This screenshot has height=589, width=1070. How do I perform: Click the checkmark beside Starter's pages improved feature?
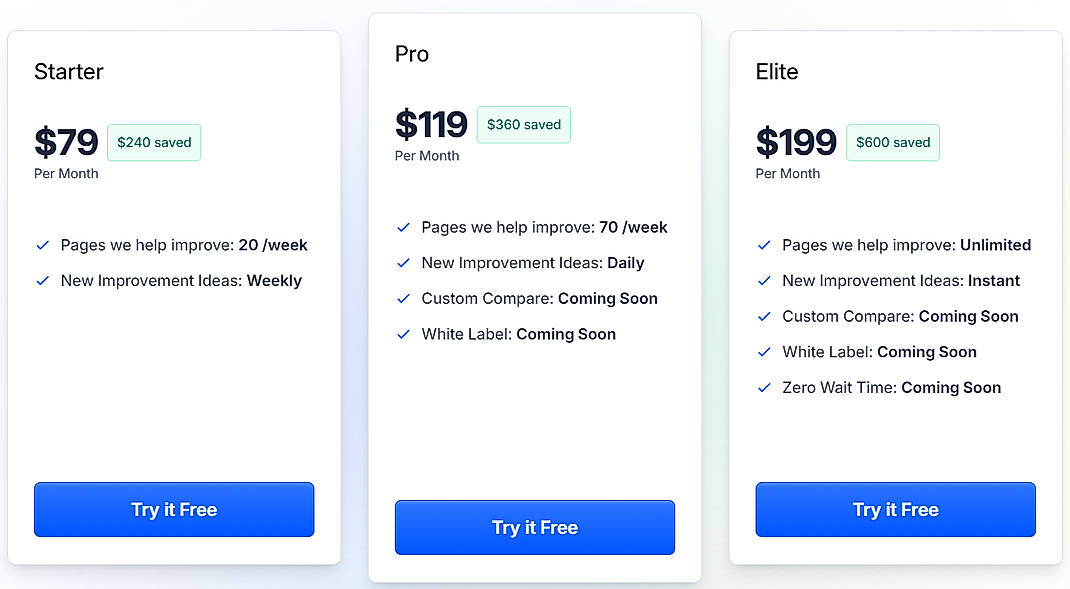pyautogui.click(x=43, y=245)
